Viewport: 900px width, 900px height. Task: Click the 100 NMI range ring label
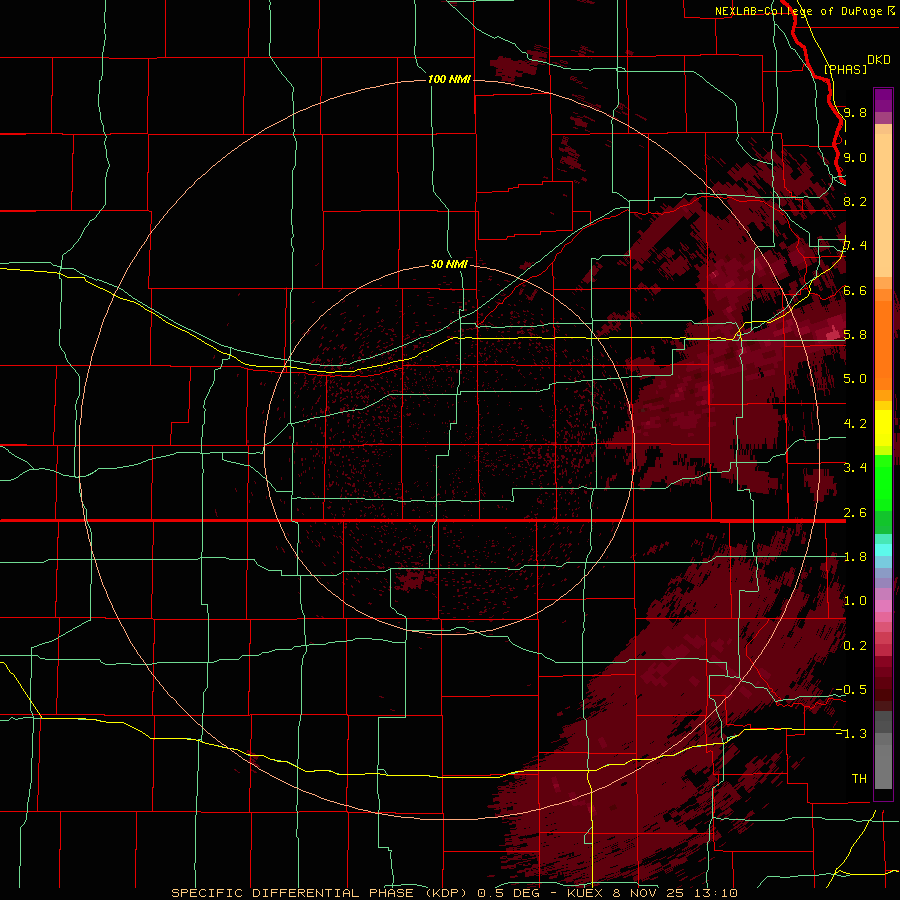pyautogui.click(x=449, y=79)
